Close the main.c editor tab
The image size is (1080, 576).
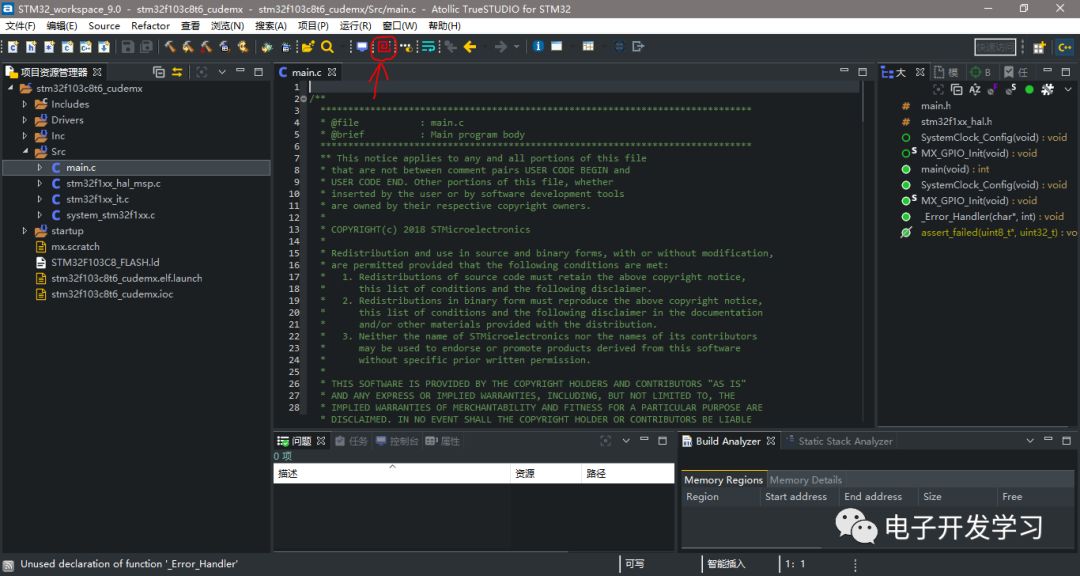point(332,72)
